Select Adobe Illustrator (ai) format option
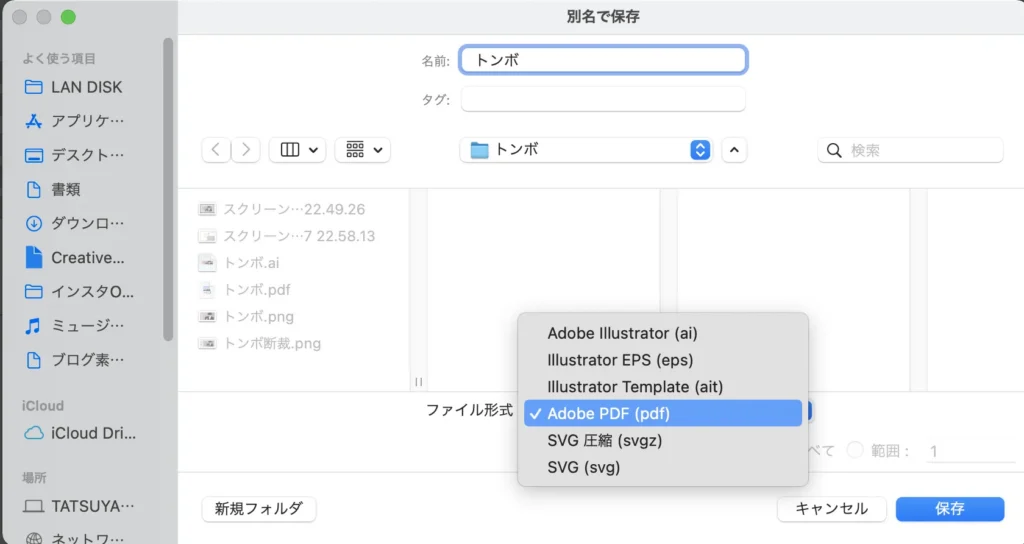 [x=621, y=333]
